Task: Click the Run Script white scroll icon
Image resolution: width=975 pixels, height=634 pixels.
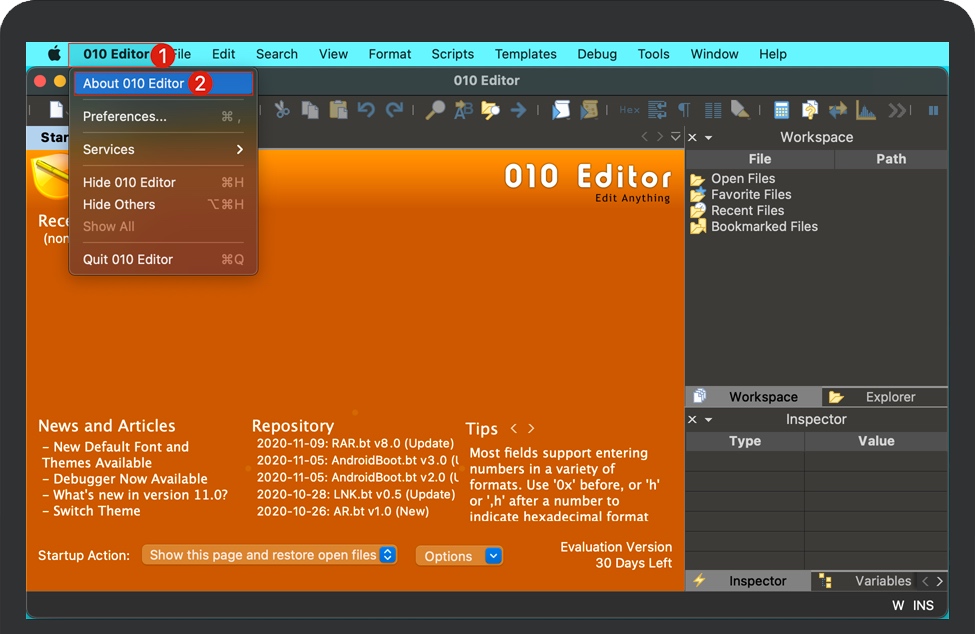Action: point(561,110)
